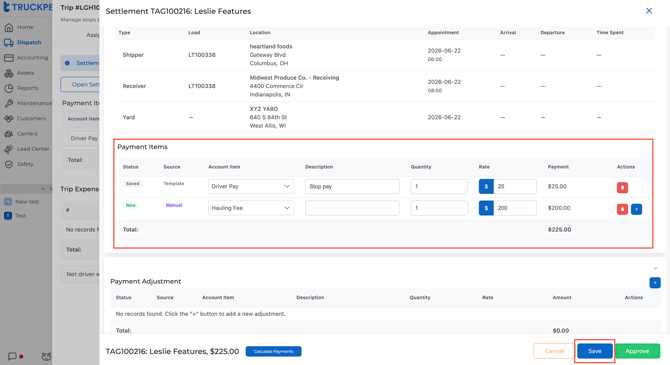Open Safety menu item
The height and width of the screenshot is (365, 670).
tap(25, 164)
